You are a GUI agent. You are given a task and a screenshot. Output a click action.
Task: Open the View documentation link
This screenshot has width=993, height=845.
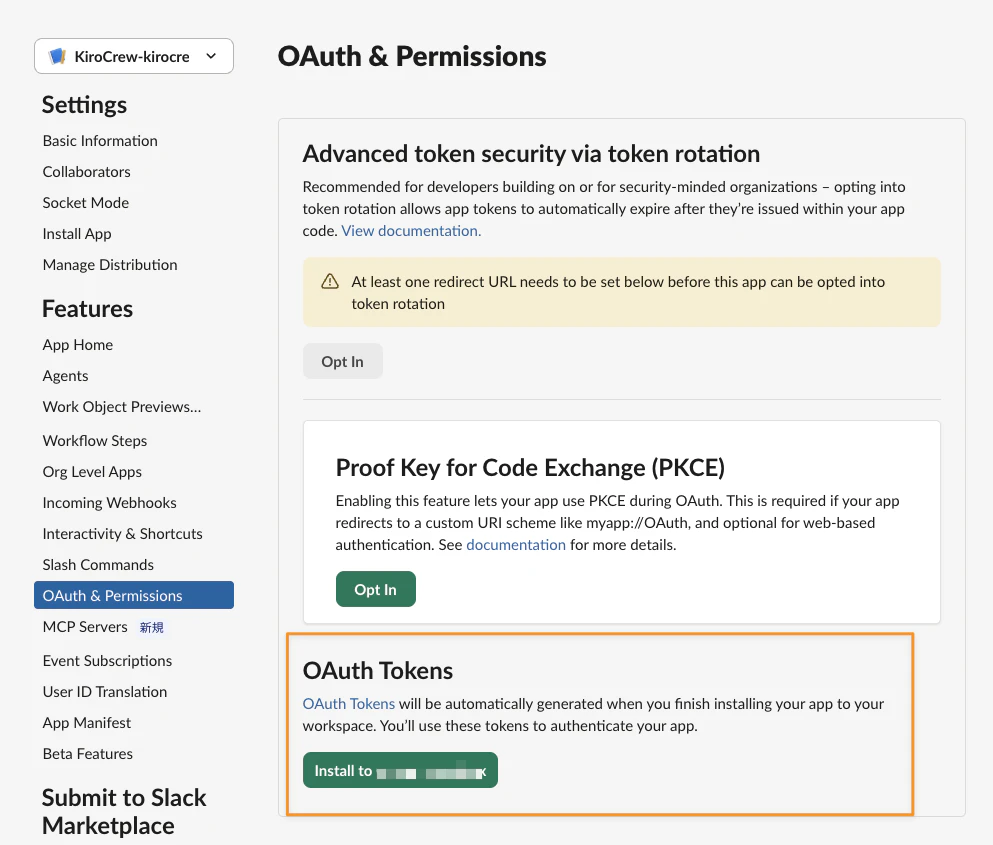point(411,231)
